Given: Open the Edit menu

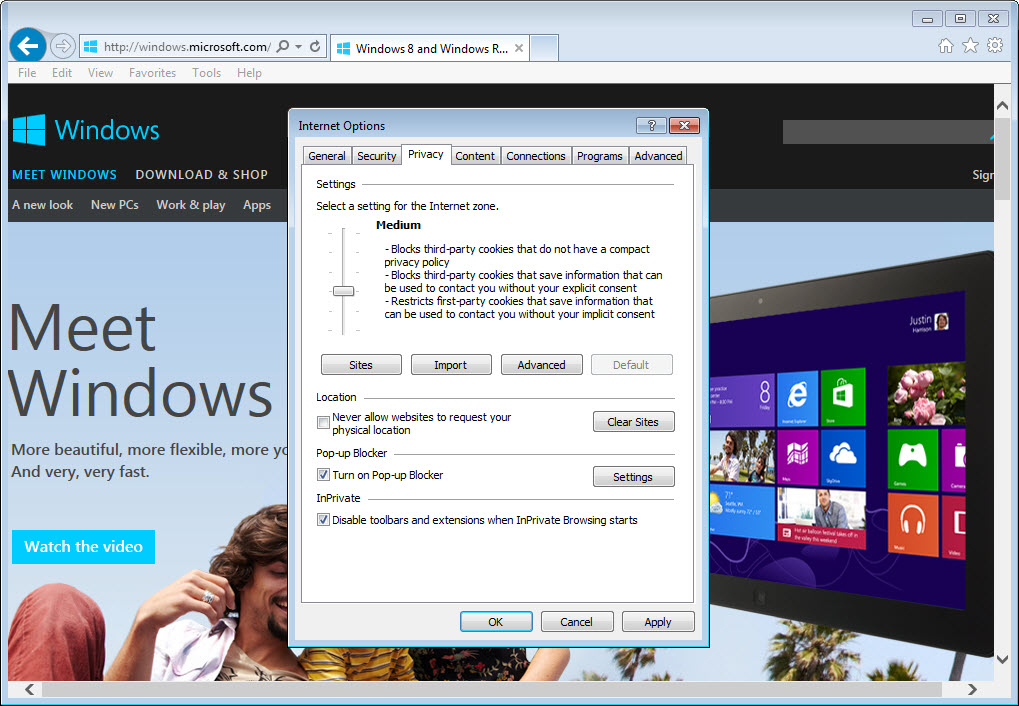Looking at the screenshot, I should pyautogui.click(x=62, y=73).
